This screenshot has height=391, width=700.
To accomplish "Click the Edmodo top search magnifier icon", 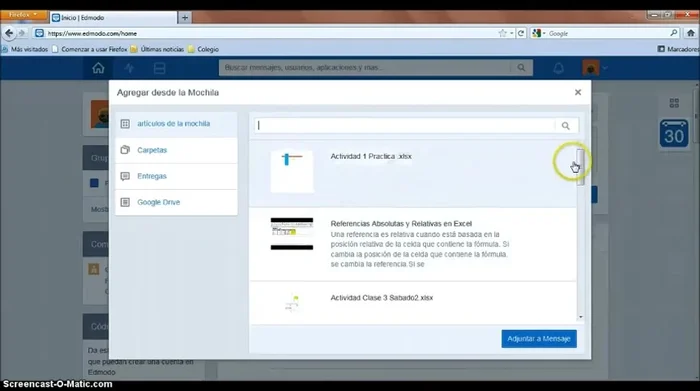I will point(521,68).
